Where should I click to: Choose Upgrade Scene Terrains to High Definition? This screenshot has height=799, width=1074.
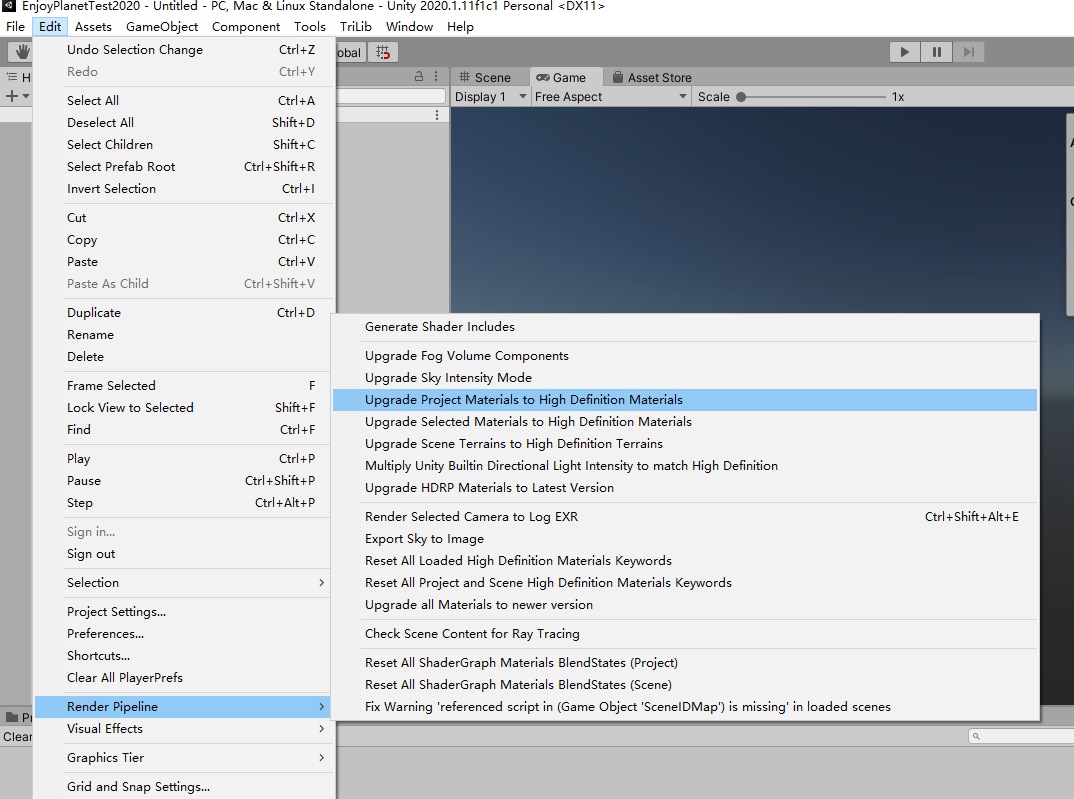(685, 444)
